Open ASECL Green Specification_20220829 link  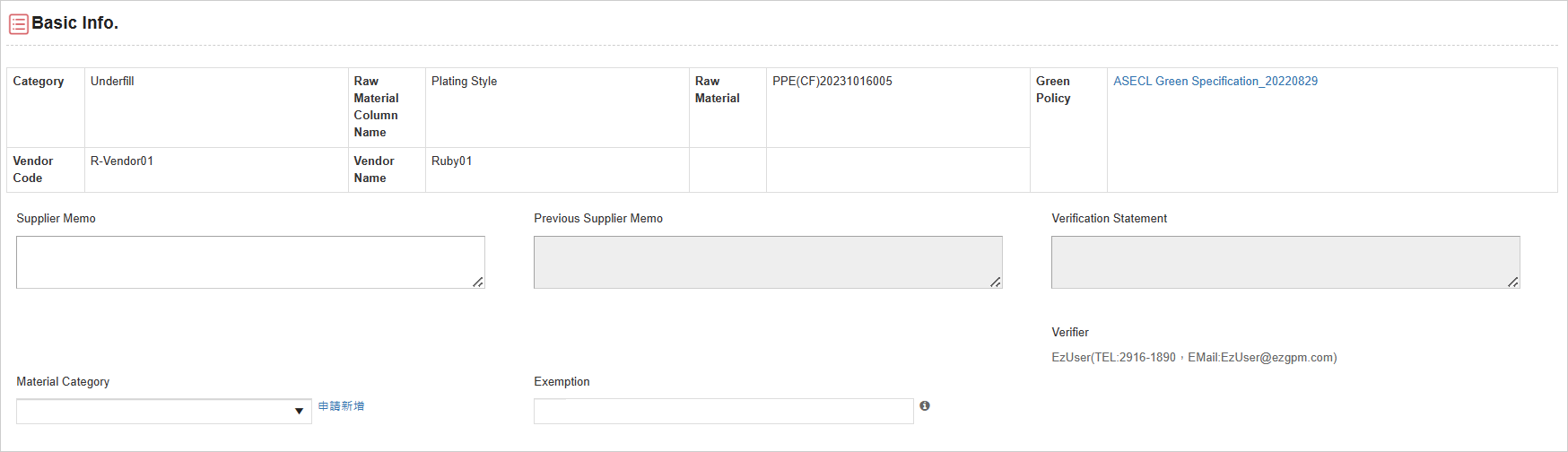pyautogui.click(x=1215, y=81)
